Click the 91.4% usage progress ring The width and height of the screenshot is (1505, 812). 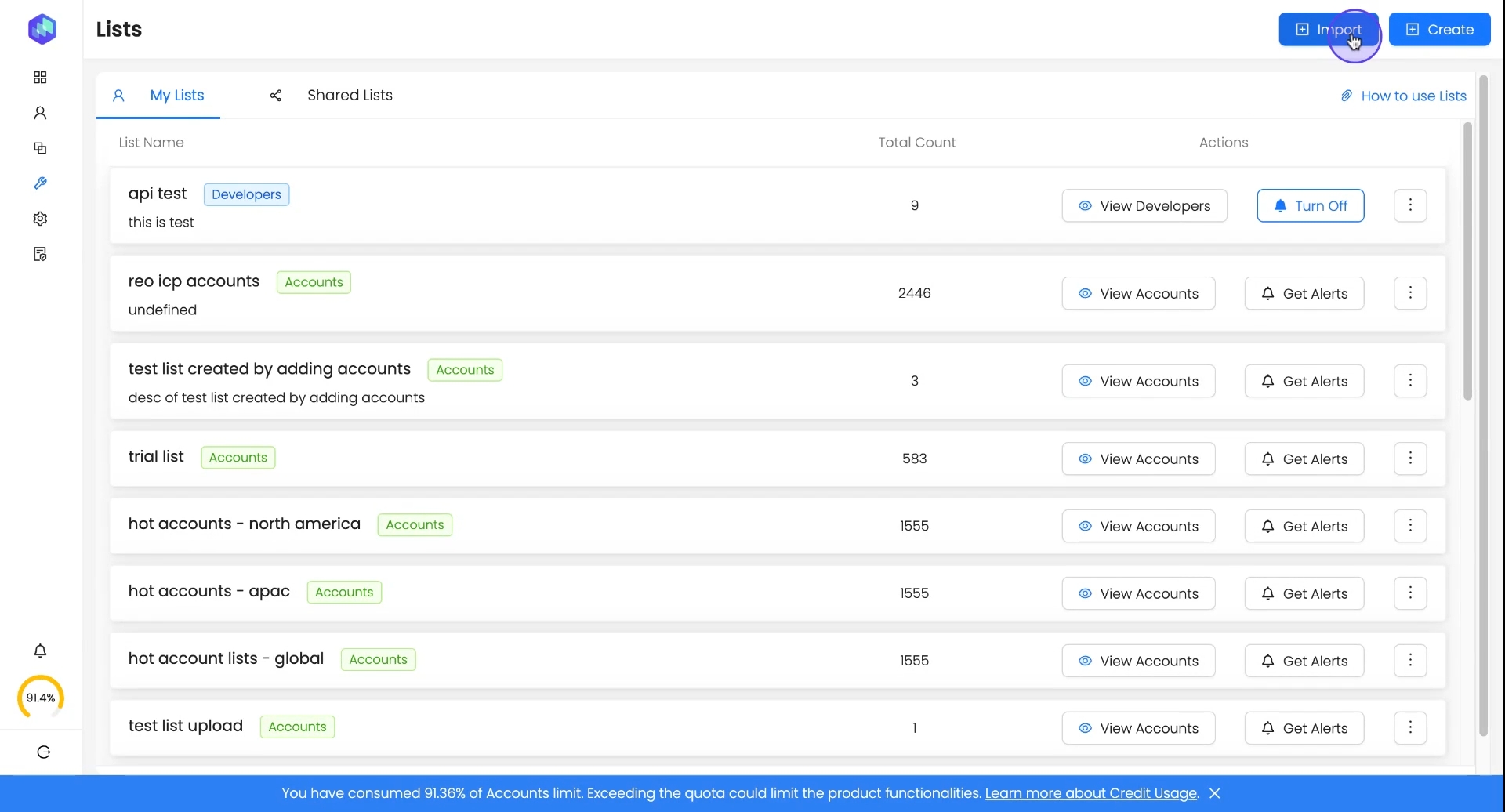pyautogui.click(x=41, y=698)
